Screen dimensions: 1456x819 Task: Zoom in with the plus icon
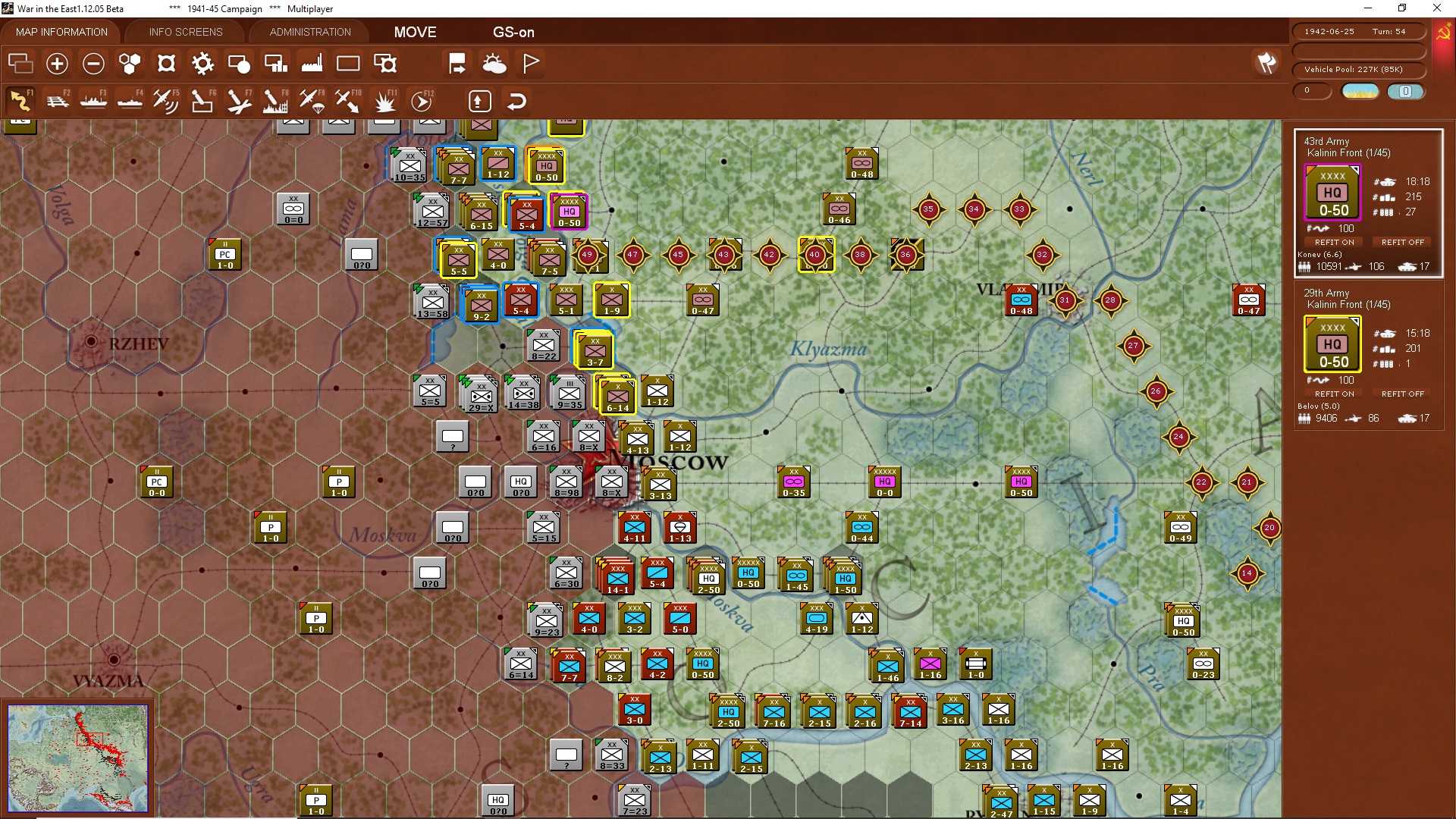pos(57,63)
